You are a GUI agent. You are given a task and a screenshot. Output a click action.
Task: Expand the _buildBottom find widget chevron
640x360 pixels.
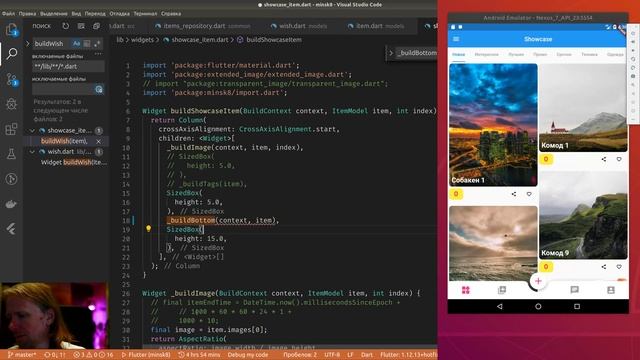point(391,53)
